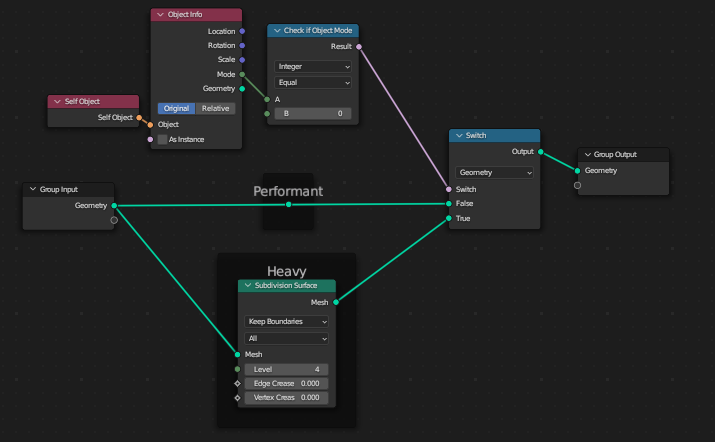715x442 pixels.
Task: Open the Switch node's Geometry type dropdown
Action: point(495,172)
